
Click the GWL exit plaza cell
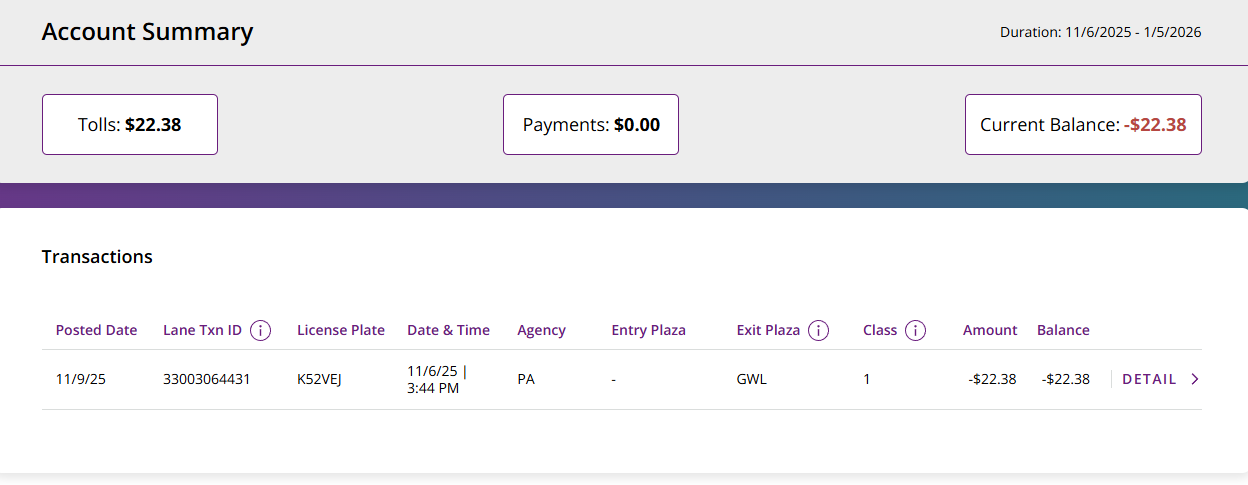pos(751,380)
